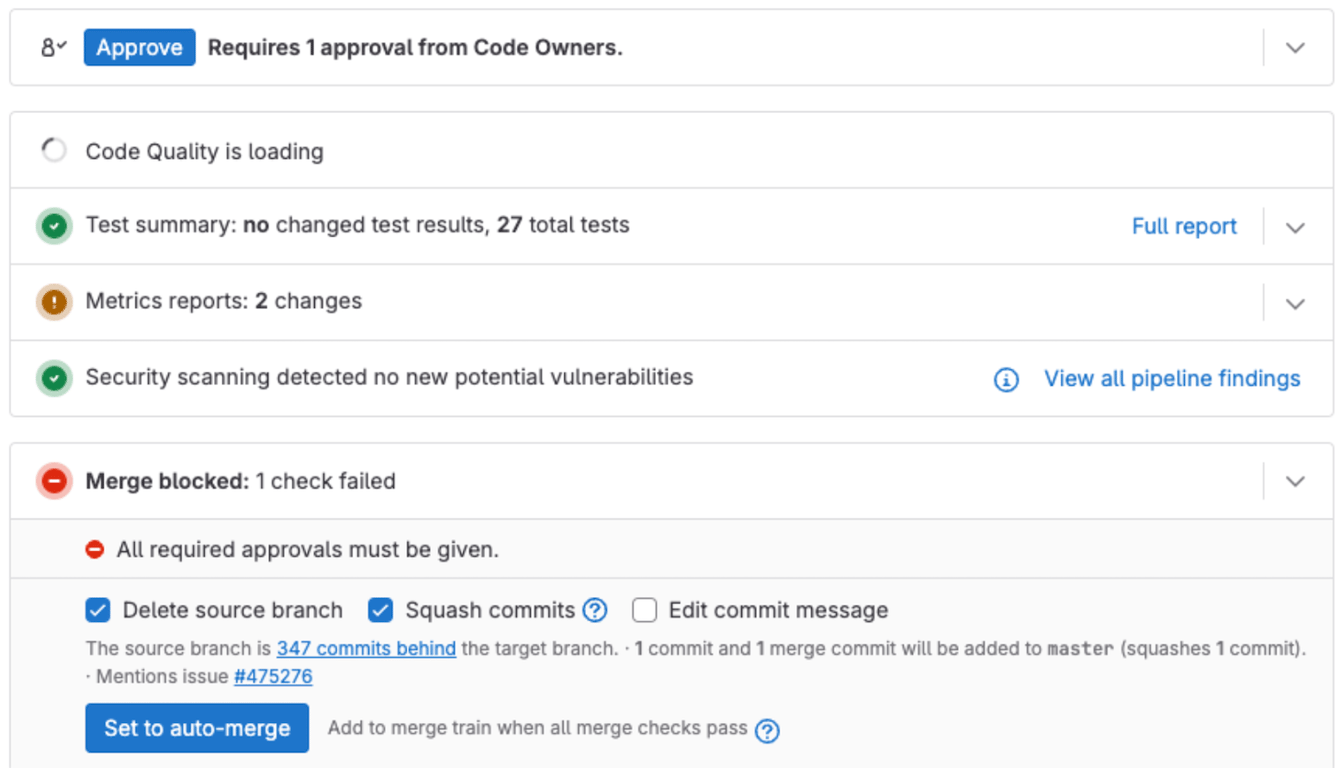This screenshot has height=768, width=1341.
Task: Uncheck the Squash commits option
Action: coord(381,610)
